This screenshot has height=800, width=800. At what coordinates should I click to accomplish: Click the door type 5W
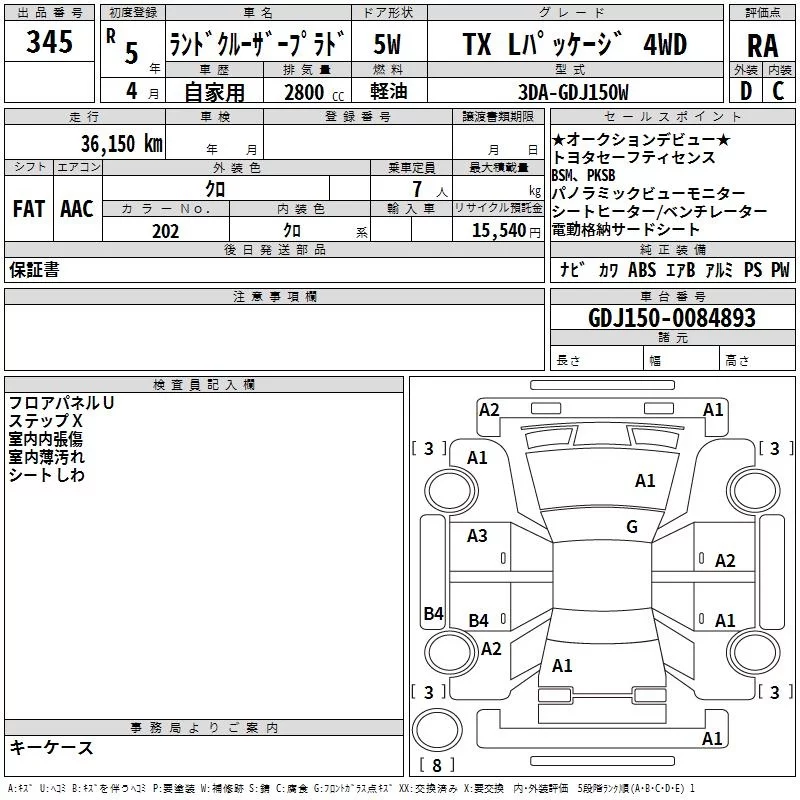coord(387,44)
